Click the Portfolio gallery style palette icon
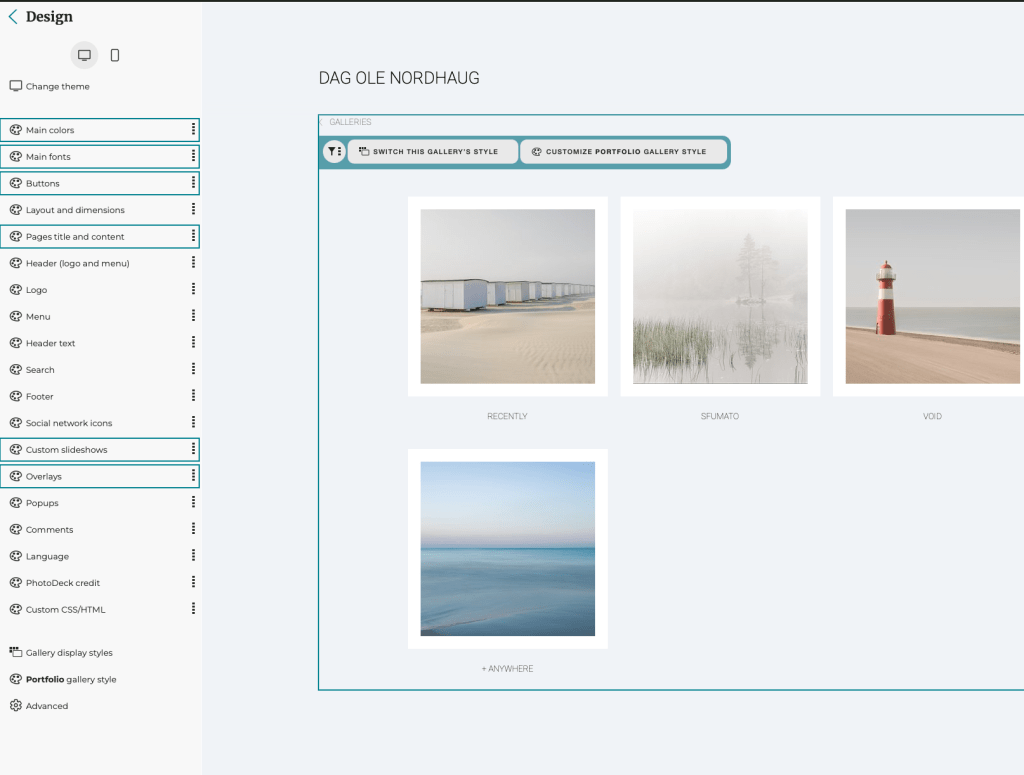The image size is (1024, 775). coord(16,679)
